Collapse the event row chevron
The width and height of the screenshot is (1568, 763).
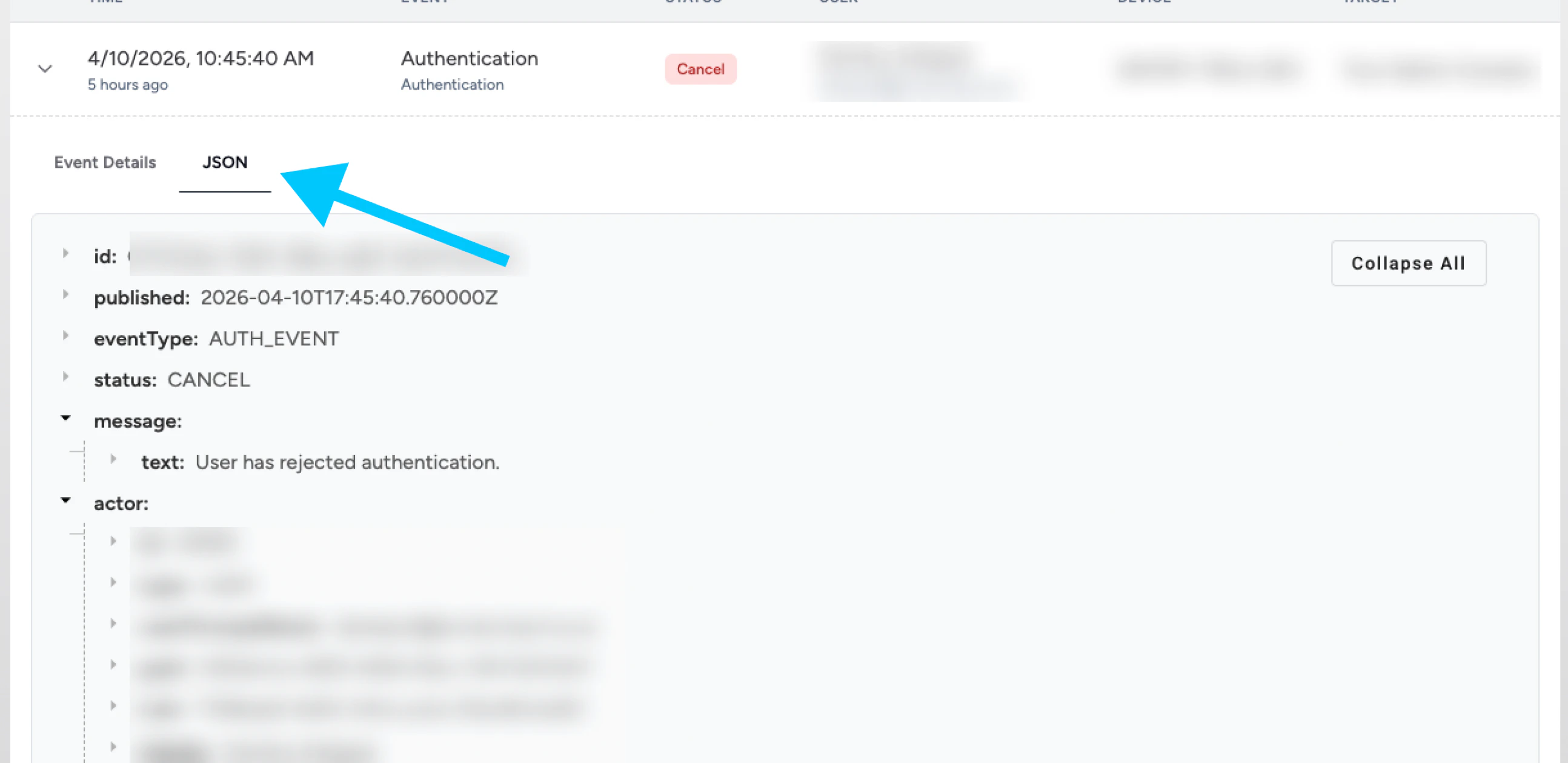(x=45, y=69)
